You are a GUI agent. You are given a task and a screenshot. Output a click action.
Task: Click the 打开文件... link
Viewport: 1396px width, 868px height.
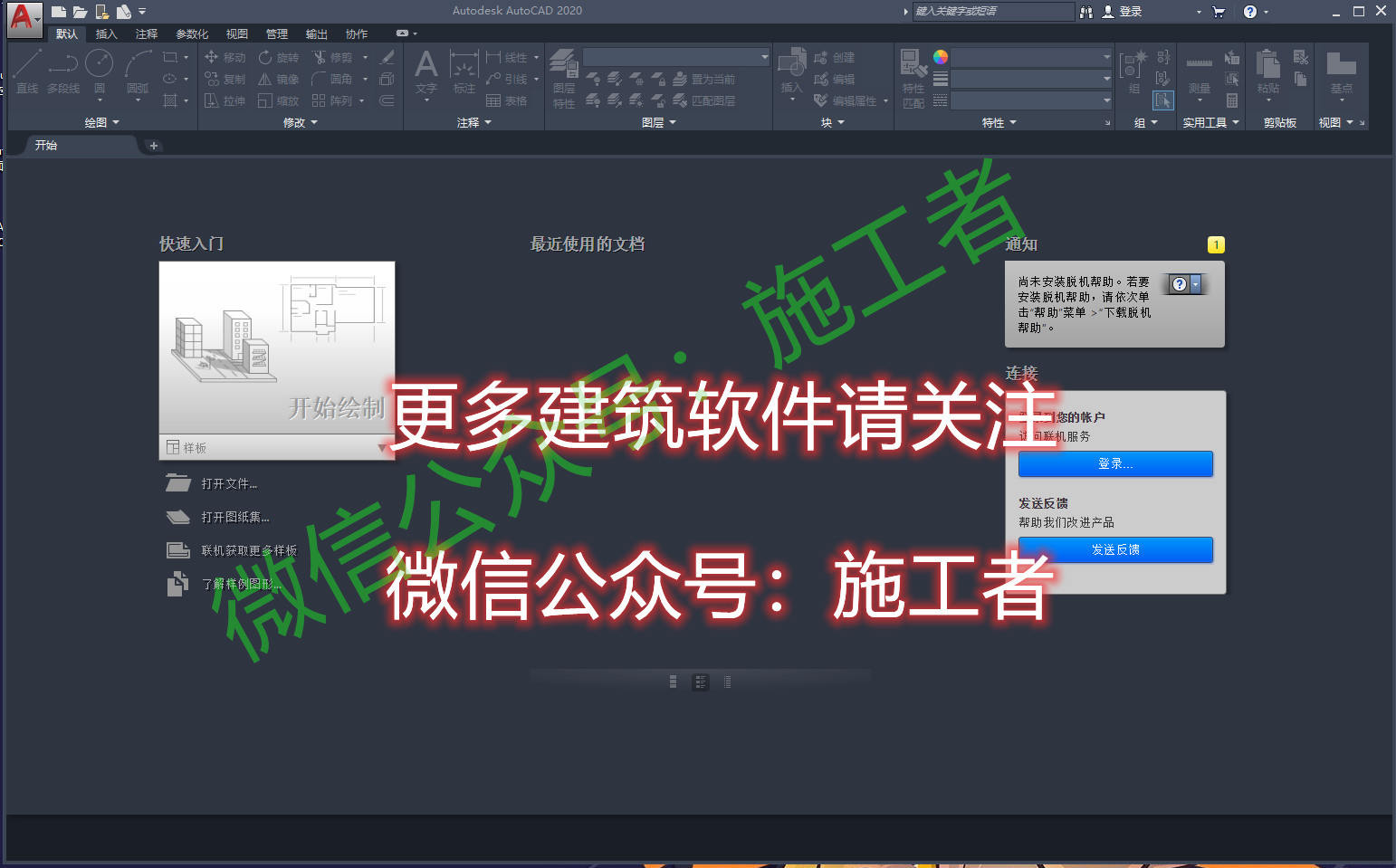[x=229, y=484]
